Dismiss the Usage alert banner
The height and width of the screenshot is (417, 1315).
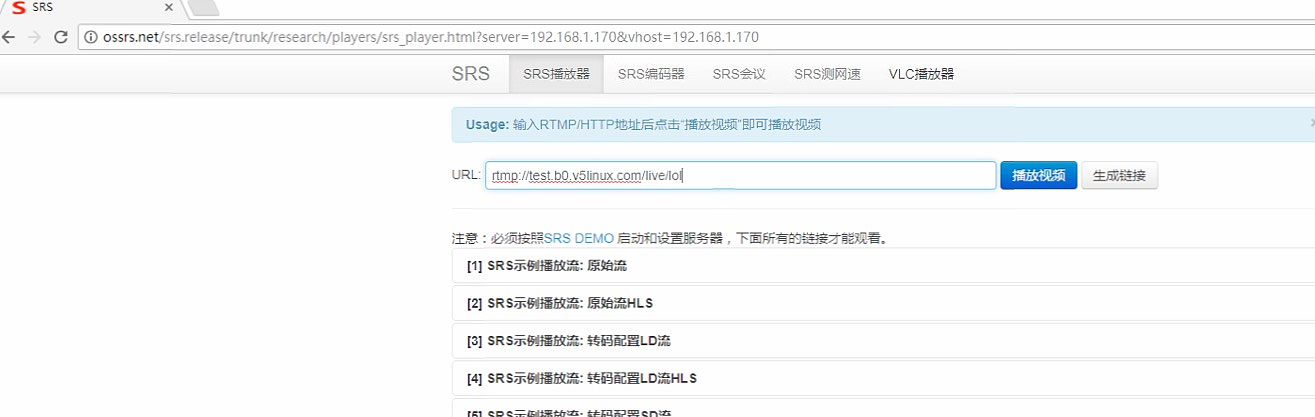pos(1311,123)
